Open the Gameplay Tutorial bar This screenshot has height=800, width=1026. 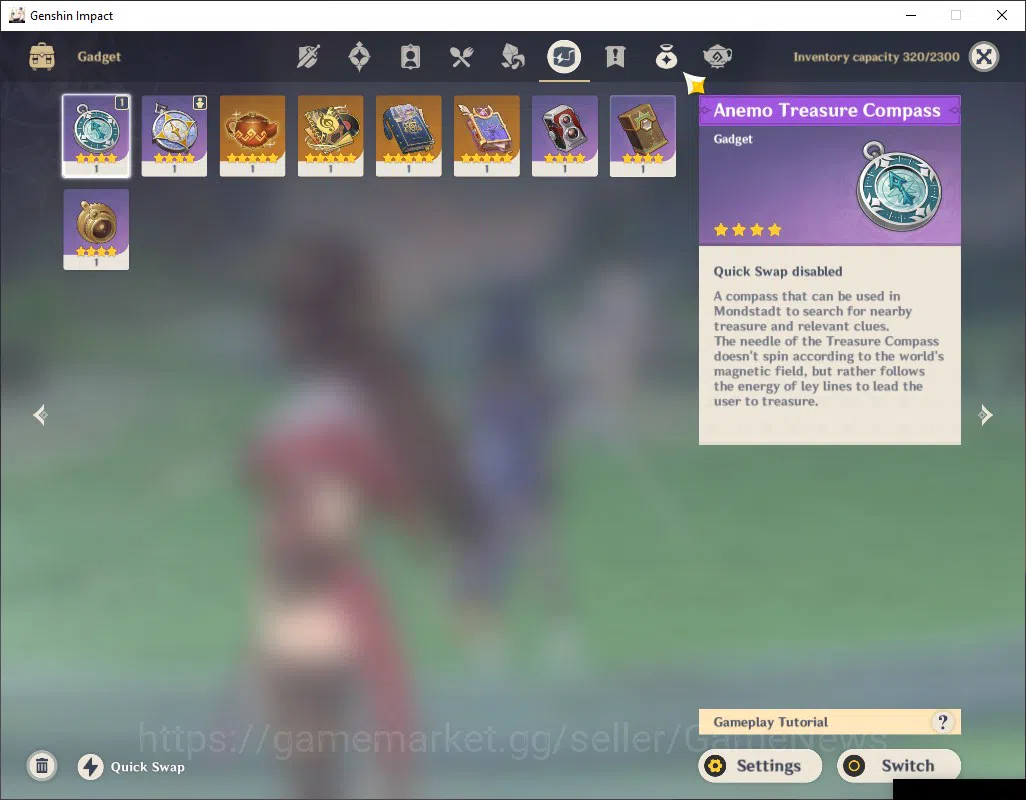[x=830, y=722]
